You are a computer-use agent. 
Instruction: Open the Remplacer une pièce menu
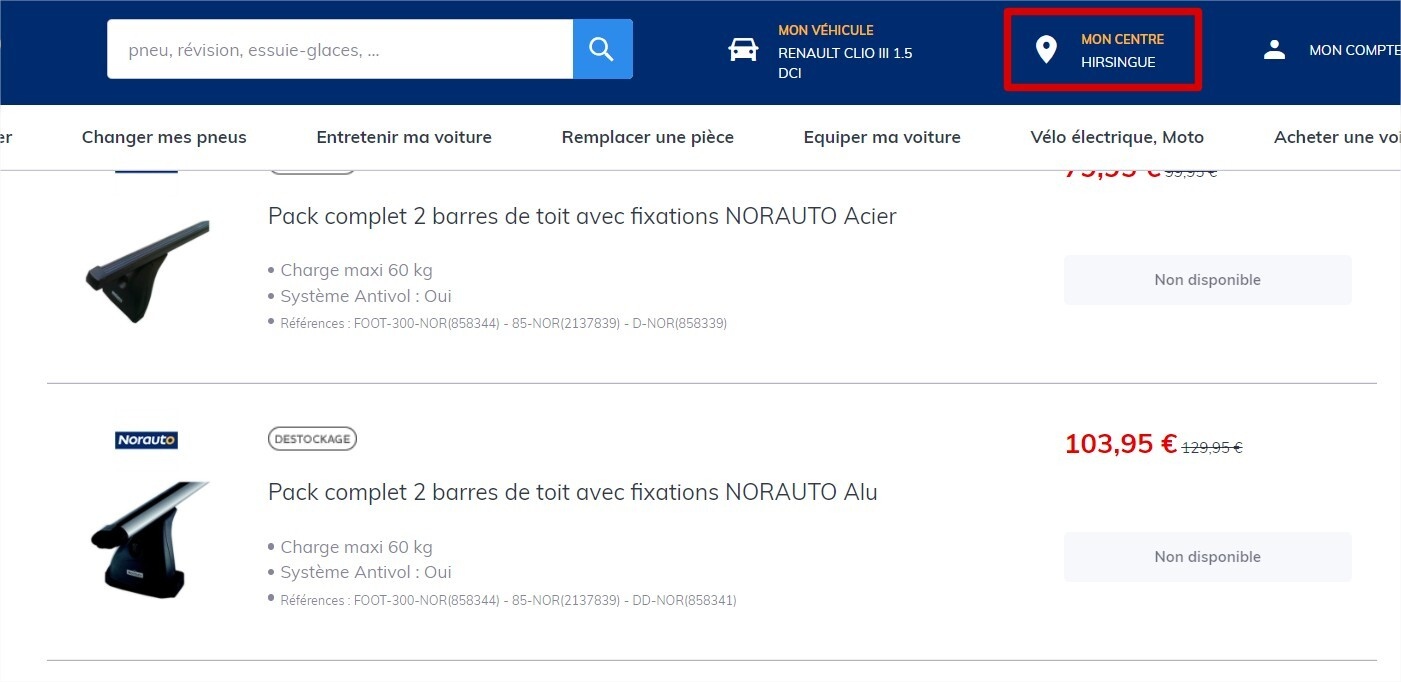(648, 137)
